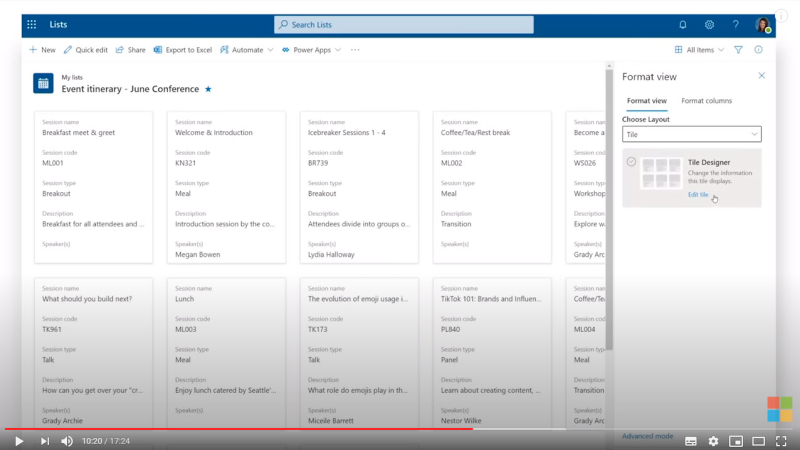Click Quick edit in the command bar

[86, 49]
